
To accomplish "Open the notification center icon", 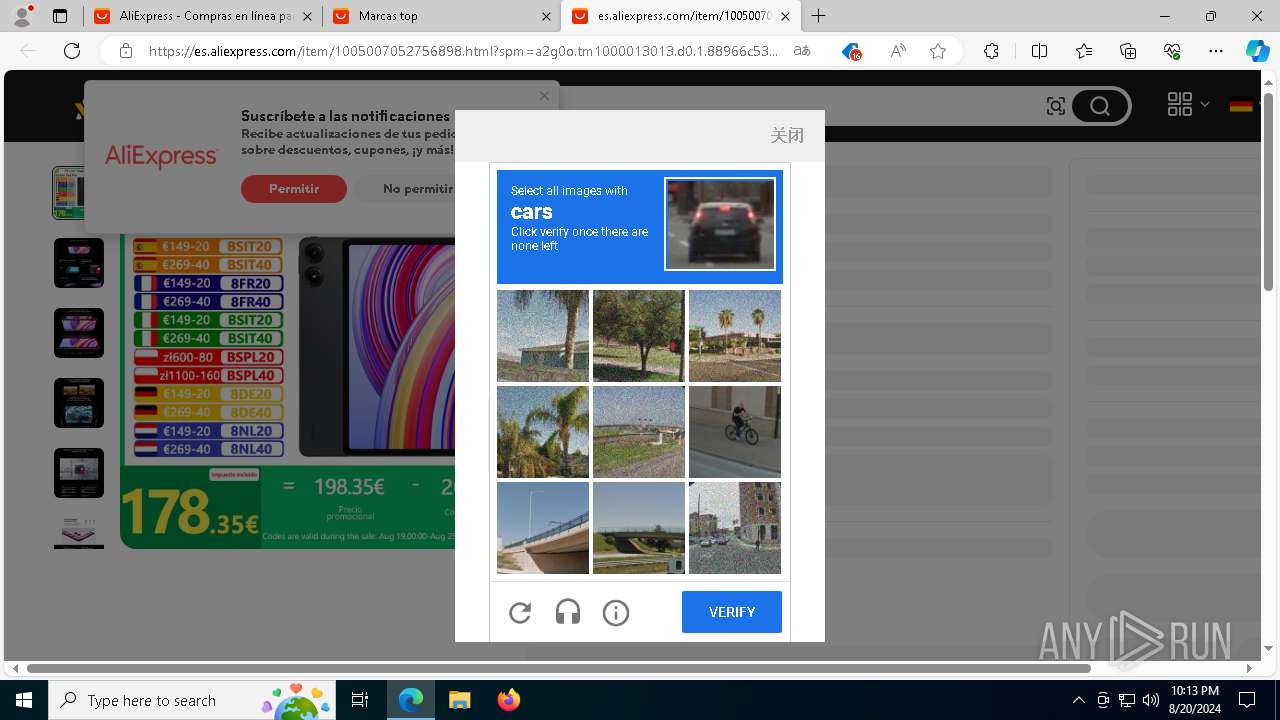I will (x=1247, y=700).
